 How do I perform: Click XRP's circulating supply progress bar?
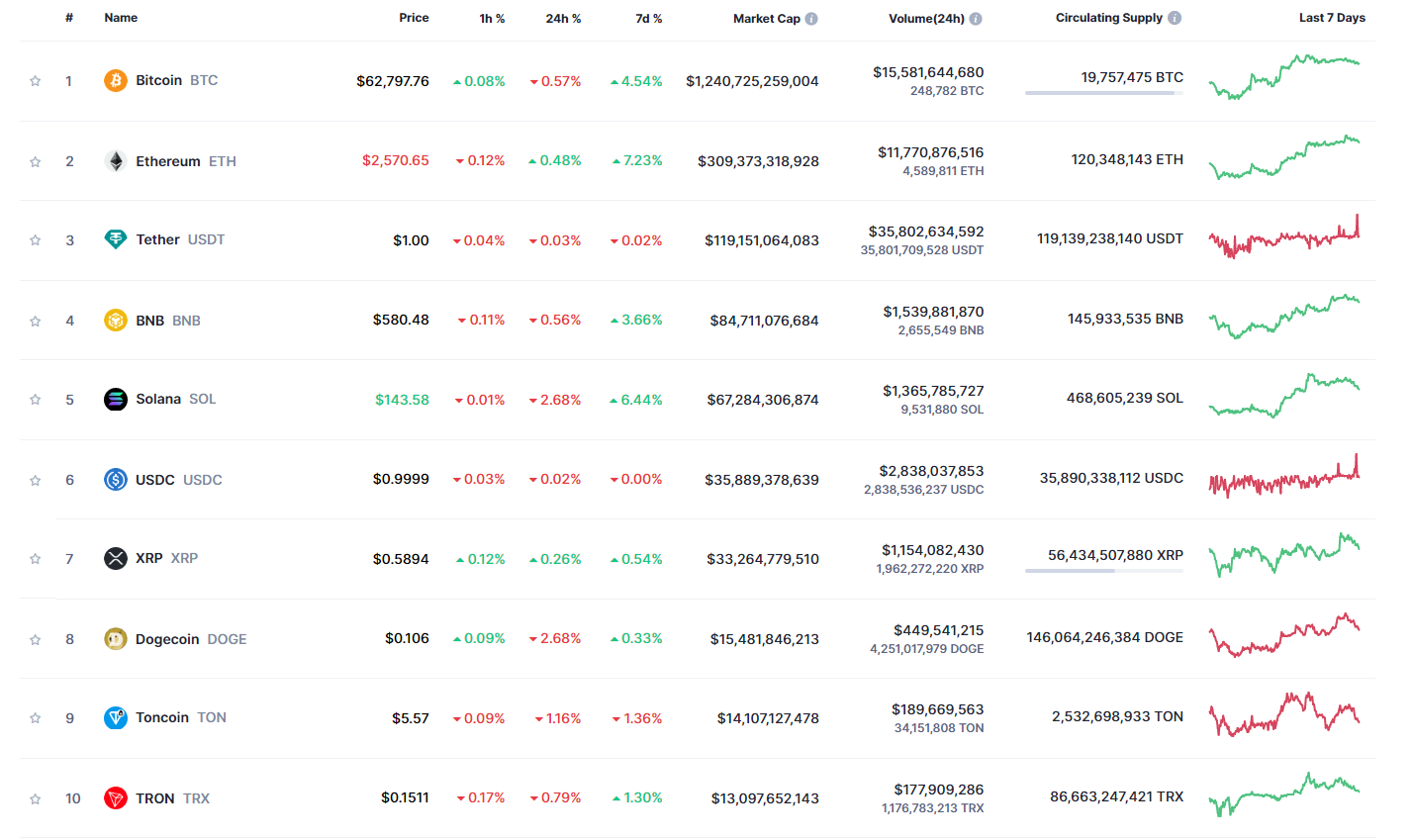(x=1104, y=571)
